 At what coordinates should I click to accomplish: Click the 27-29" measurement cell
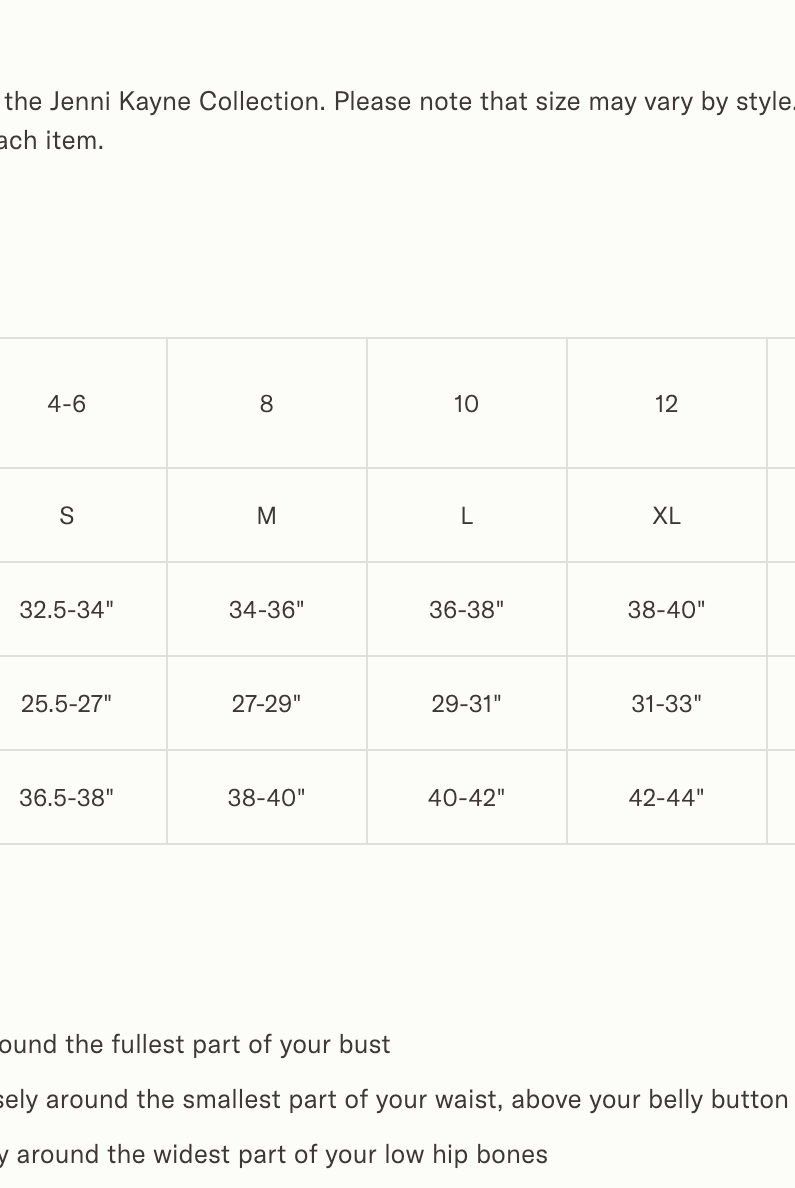pyautogui.click(x=266, y=704)
